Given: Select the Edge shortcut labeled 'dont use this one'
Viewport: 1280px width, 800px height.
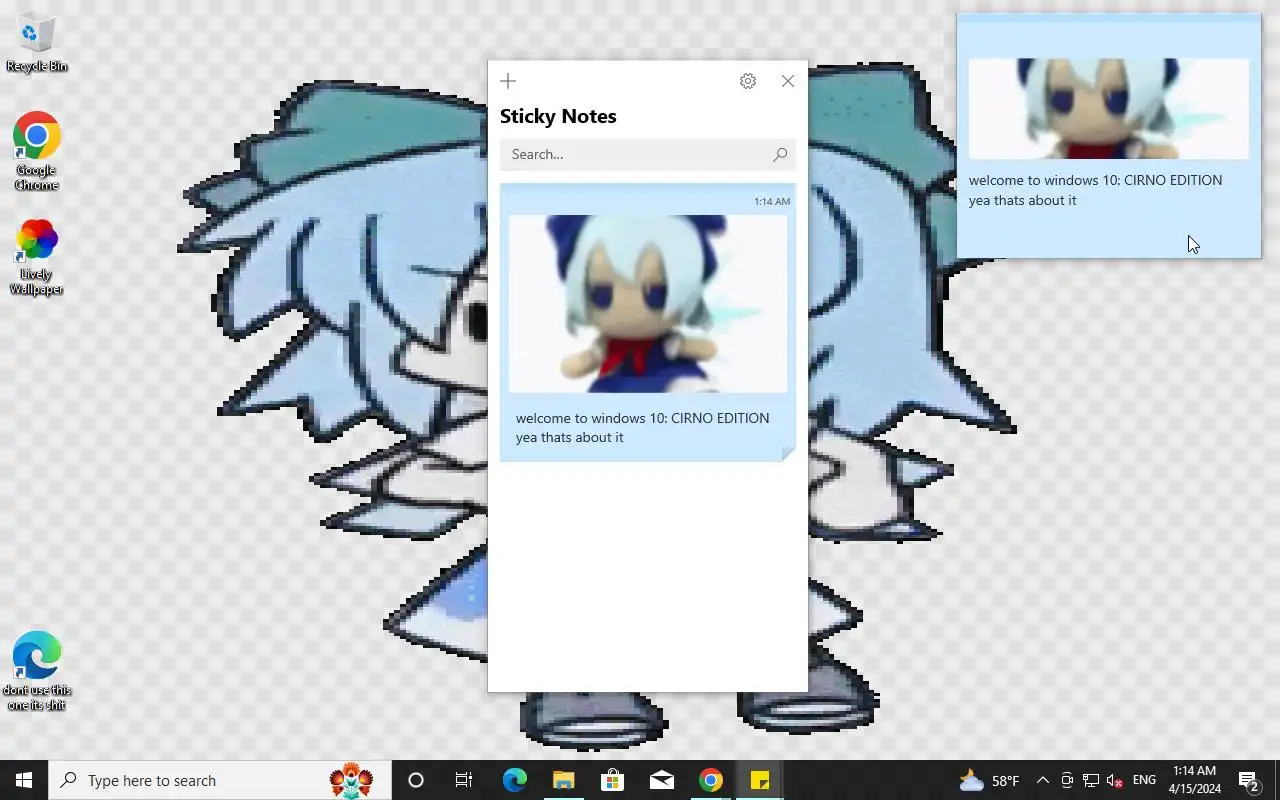Looking at the screenshot, I should click(37, 670).
